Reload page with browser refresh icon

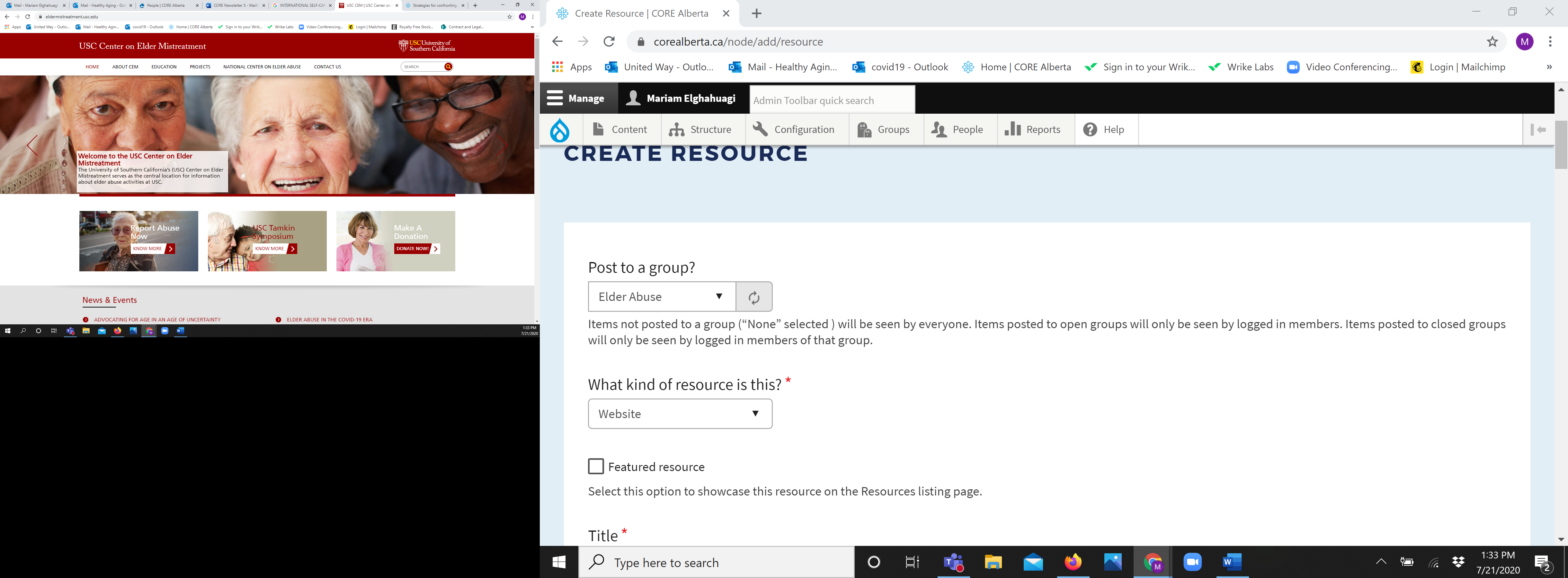[x=609, y=41]
